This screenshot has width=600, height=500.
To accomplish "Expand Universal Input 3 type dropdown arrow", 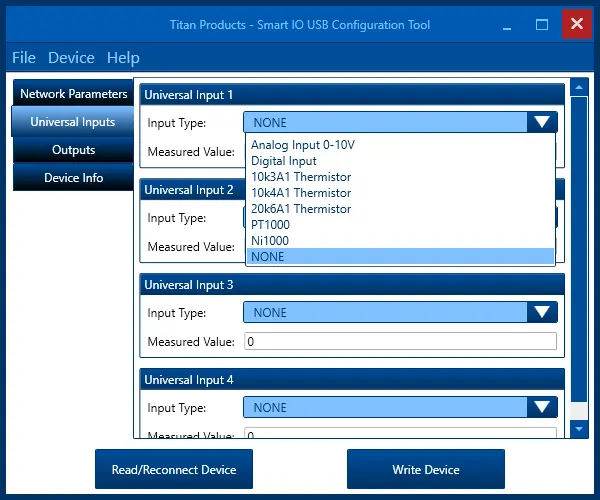I will click(x=542, y=313).
